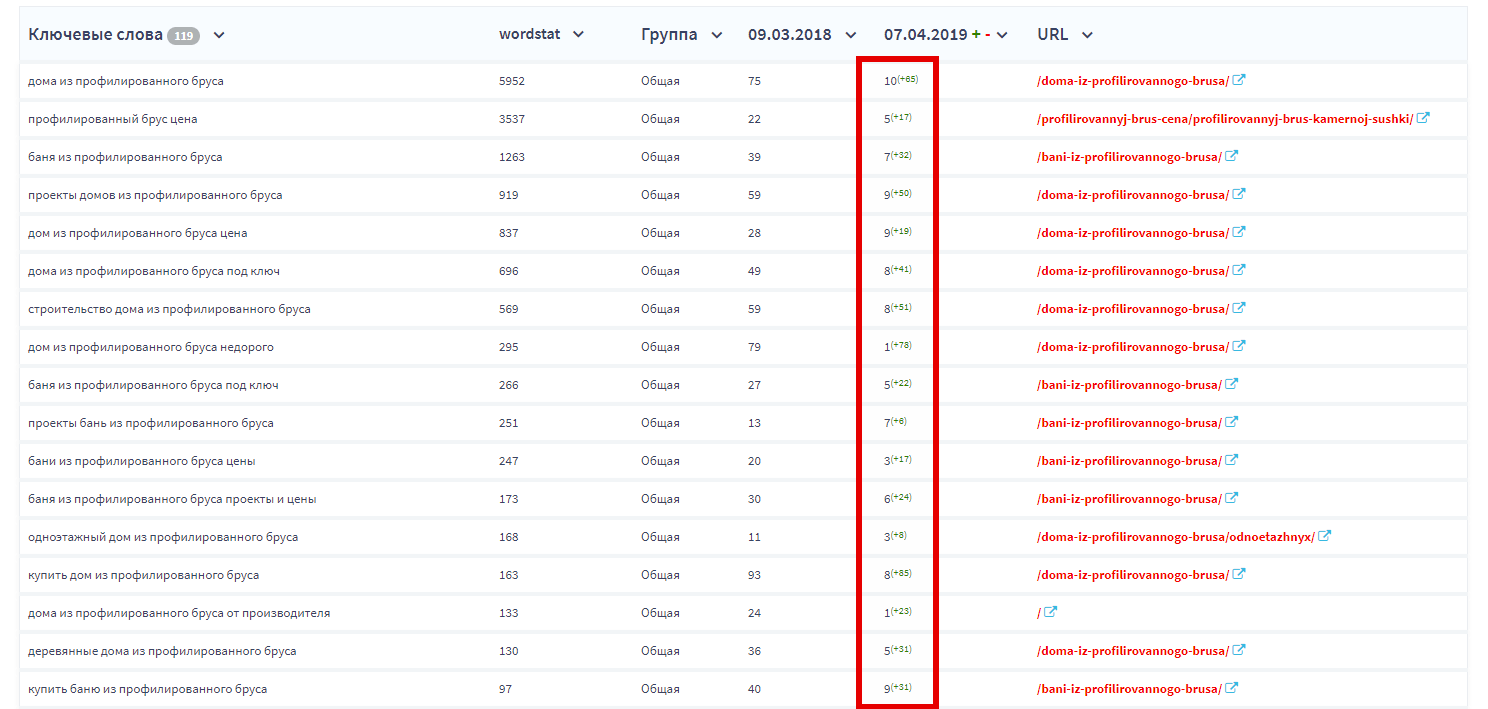
Task: Open the 09.03.2018 date column dropdown
Action: pos(851,35)
